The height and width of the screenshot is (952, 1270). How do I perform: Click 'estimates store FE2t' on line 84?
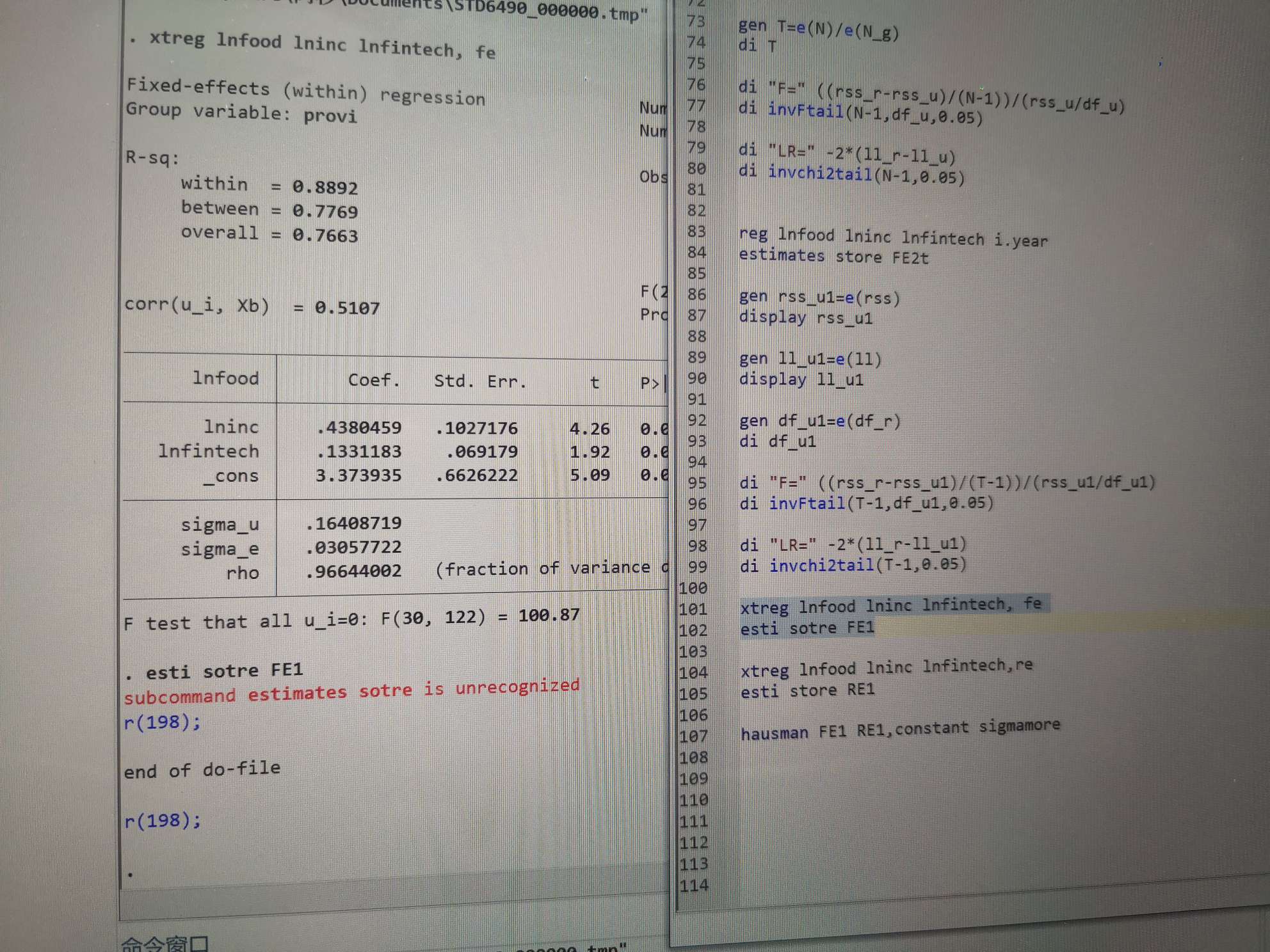833,257
